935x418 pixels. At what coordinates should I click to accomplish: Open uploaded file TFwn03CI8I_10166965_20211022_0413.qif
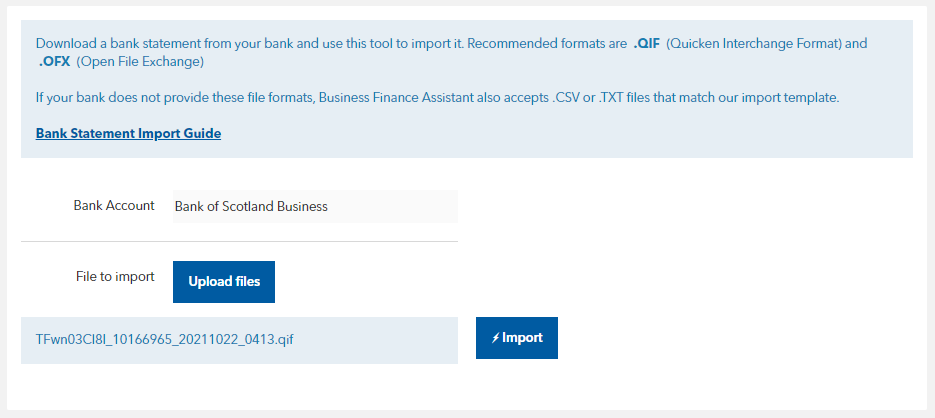pyautogui.click(x=165, y=340)
